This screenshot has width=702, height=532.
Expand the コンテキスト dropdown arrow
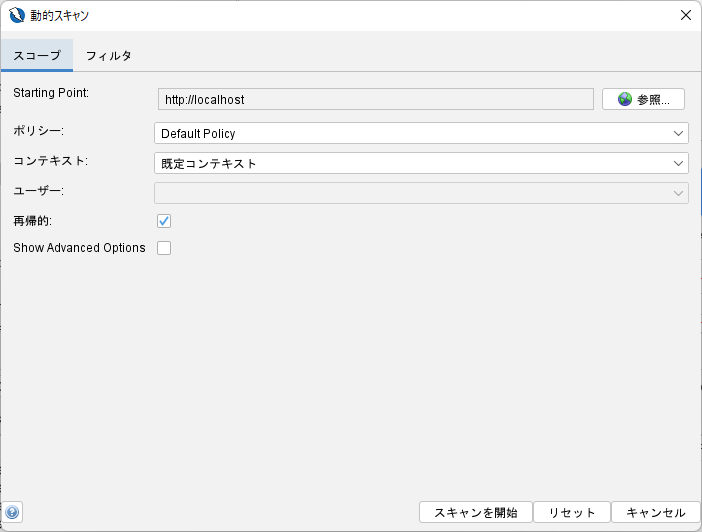678,163
